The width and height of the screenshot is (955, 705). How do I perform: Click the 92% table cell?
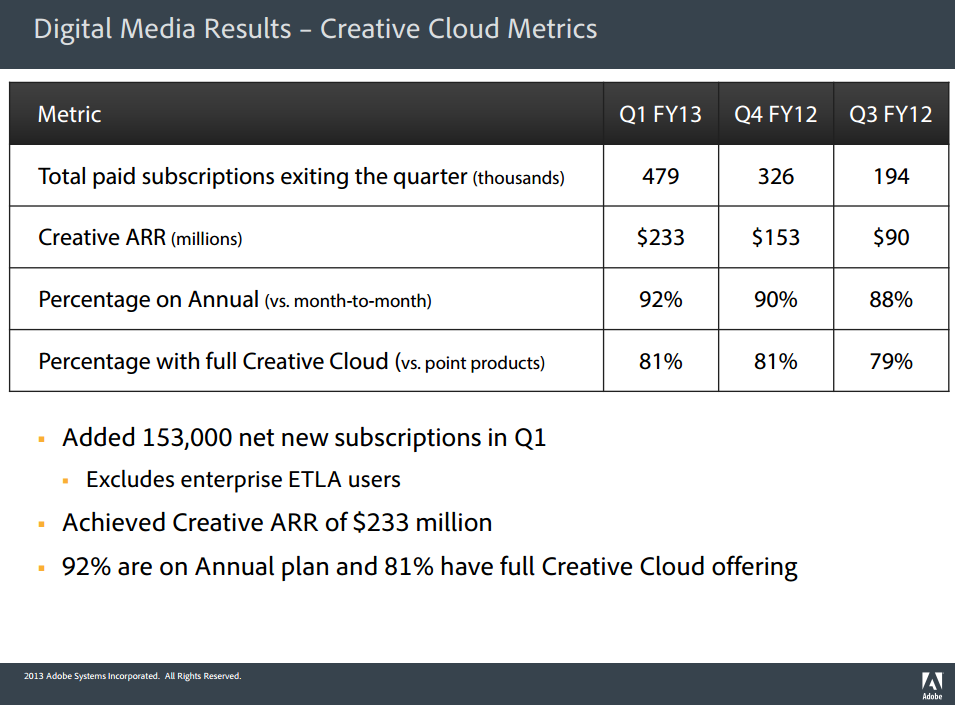point(660,300)
